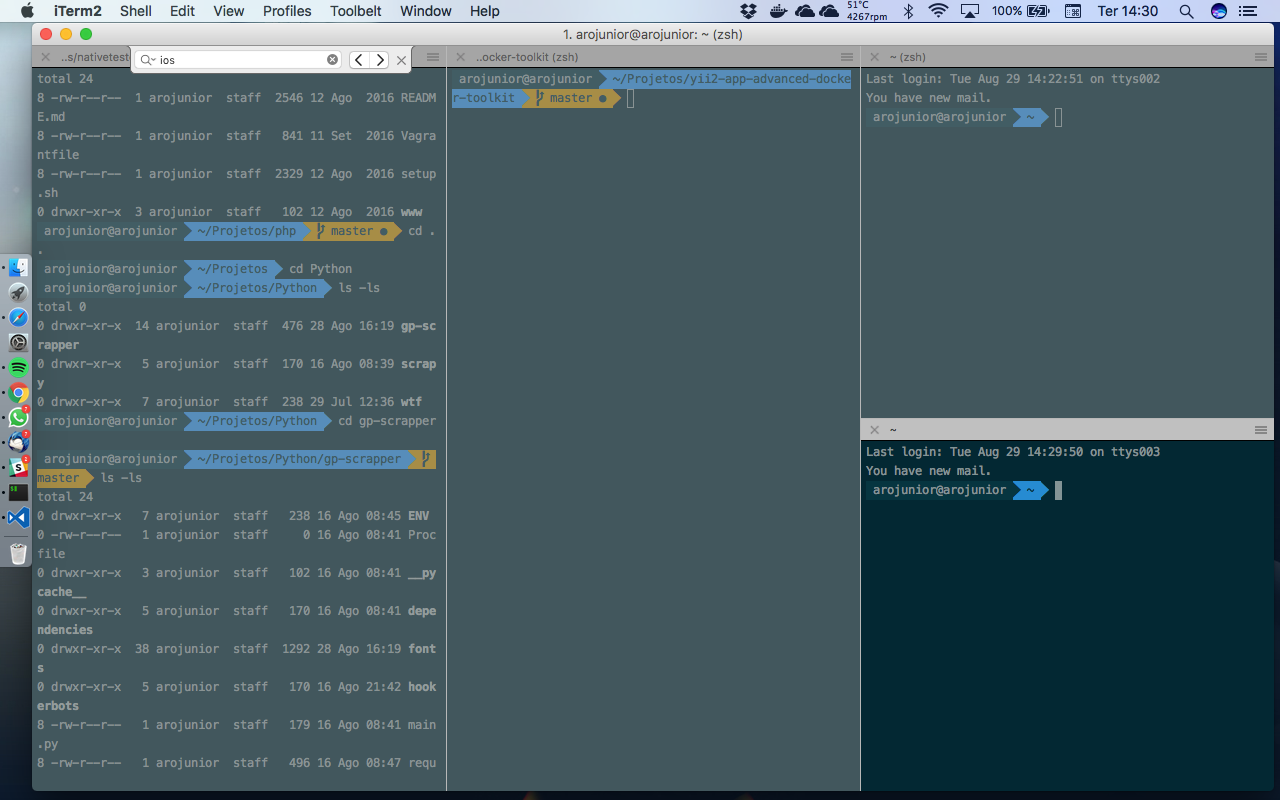Screen dimensions: 1280x800
Task: Open Visual Studio Code from the Dock
Action: 19,518
